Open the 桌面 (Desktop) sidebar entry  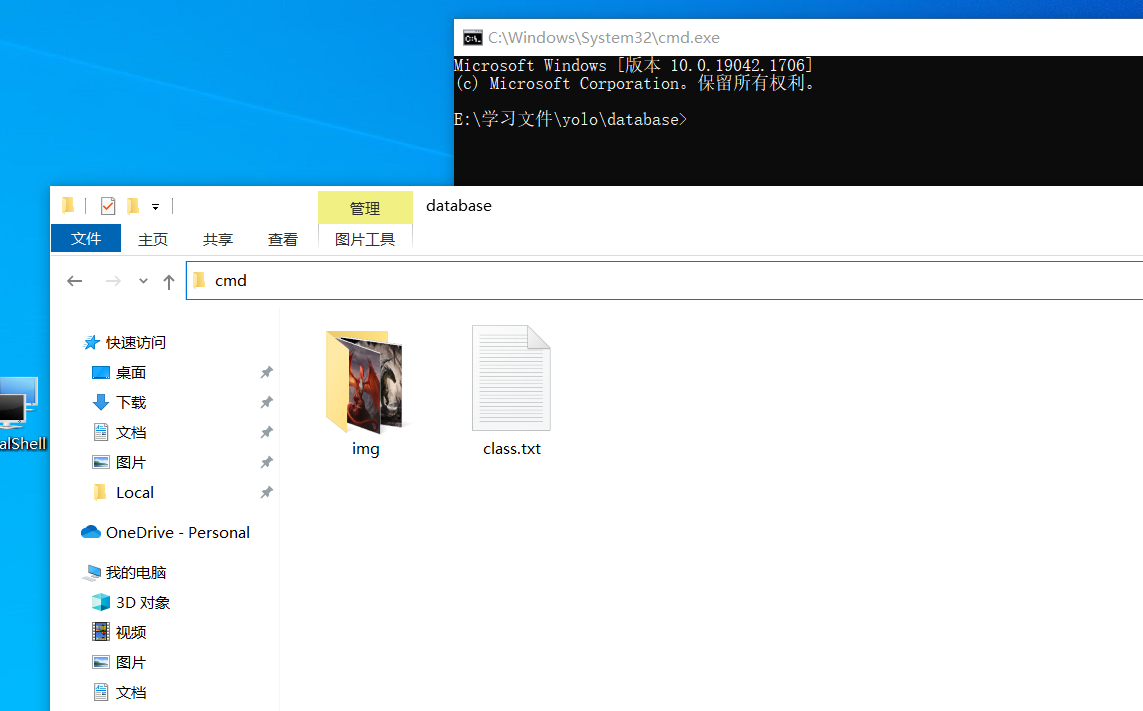coord(130,372)
